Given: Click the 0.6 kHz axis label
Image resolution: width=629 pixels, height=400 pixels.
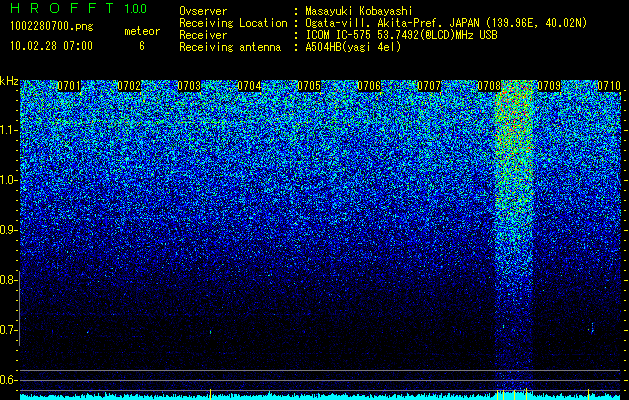Looking at the screenshot, I should point(9,380).
